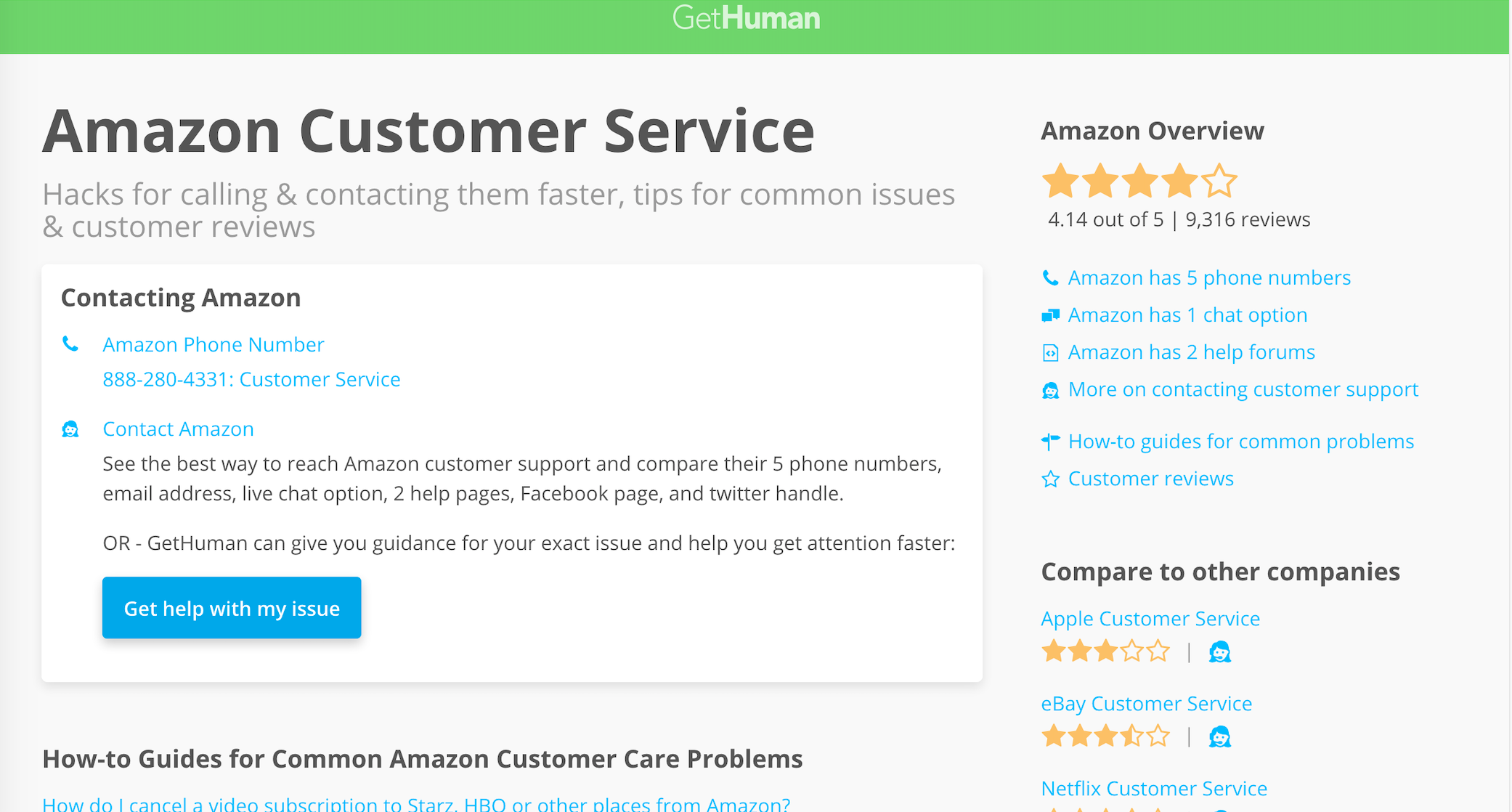Click the agent face icon beside Contact Amazon
Viewport: 1512px width, 812px height.
[x=70, y=429]
